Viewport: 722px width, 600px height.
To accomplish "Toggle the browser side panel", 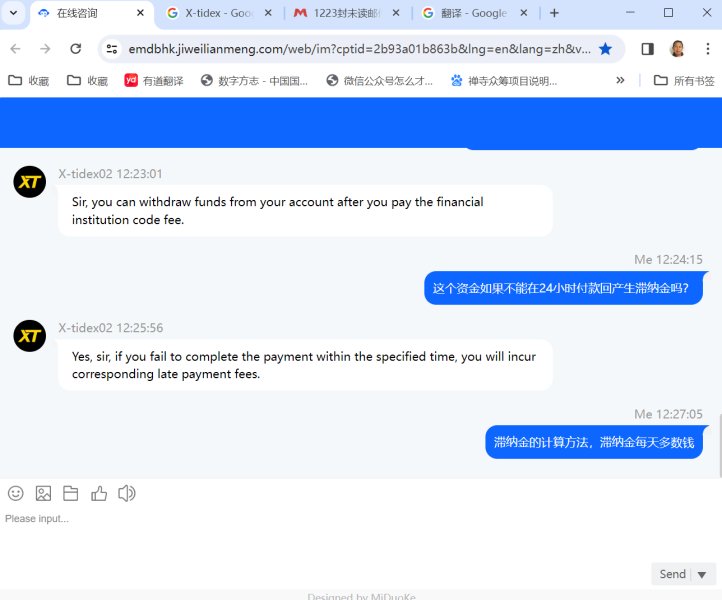I will 647,49.
